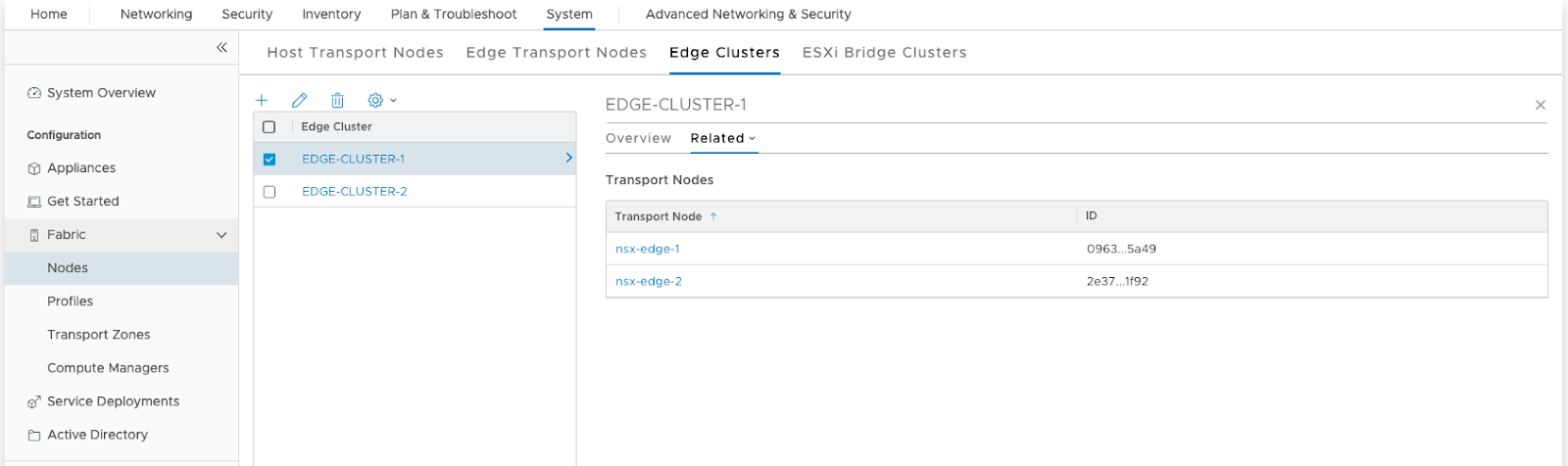
Task: Open the Networking top menu
Action: point(156,15)
